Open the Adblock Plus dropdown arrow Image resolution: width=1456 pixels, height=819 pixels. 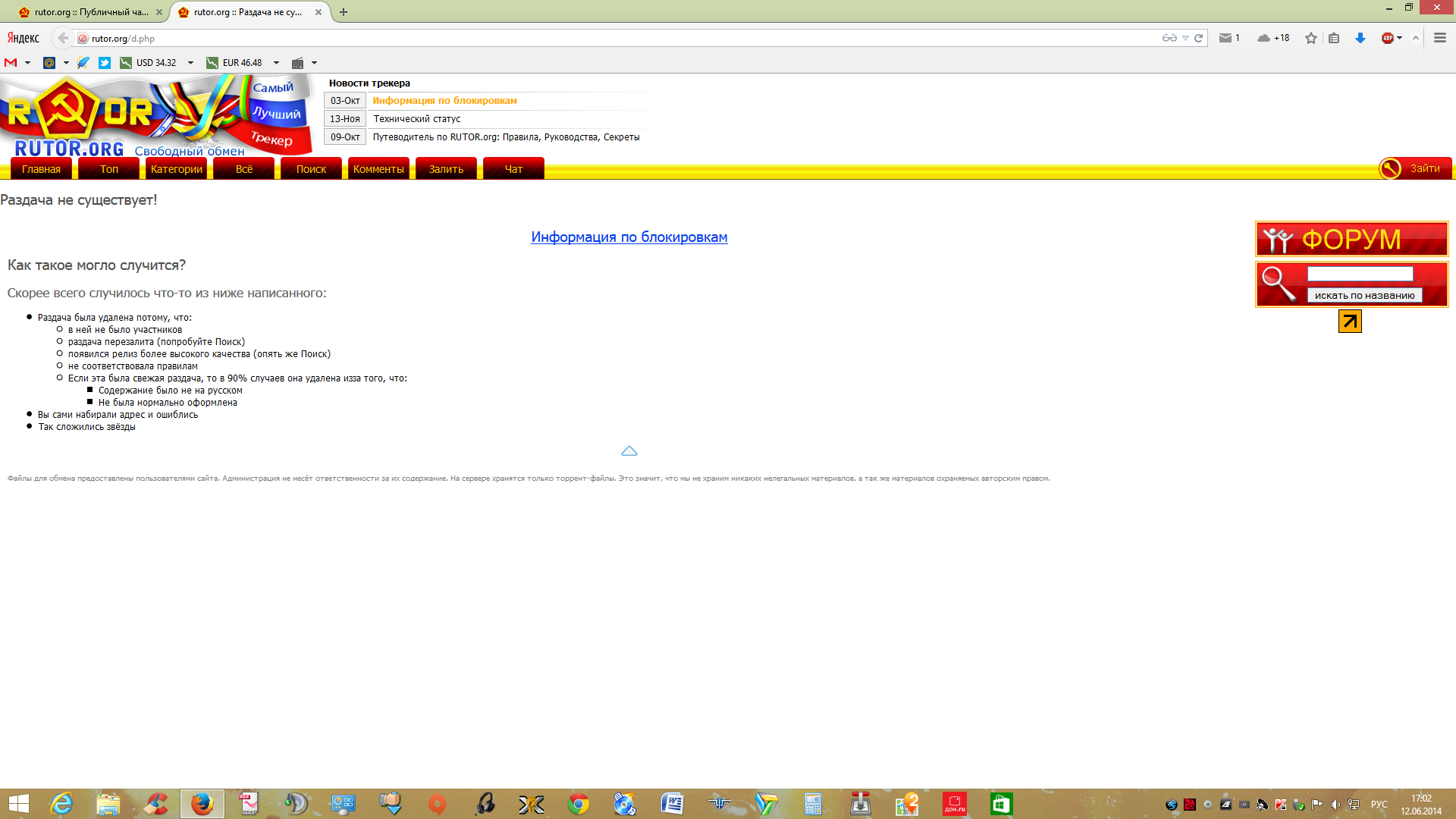tap(1399, 38)
